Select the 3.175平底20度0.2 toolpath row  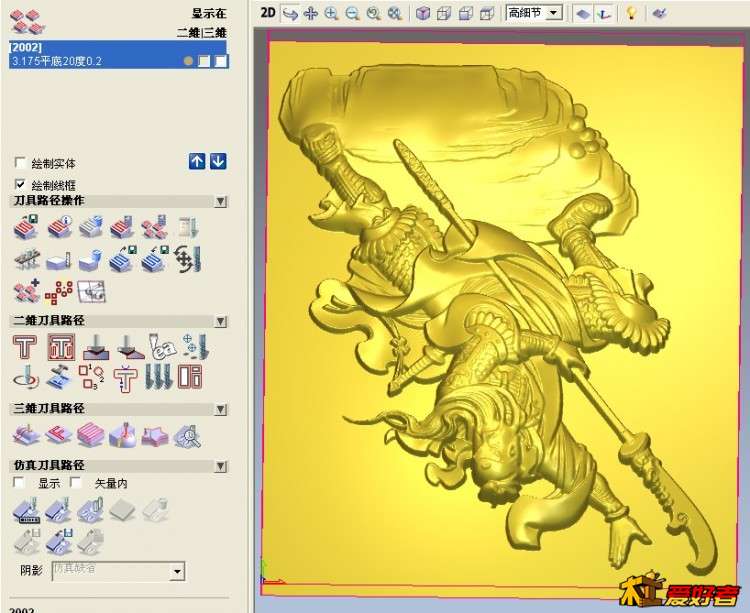[x=118, y=61]
